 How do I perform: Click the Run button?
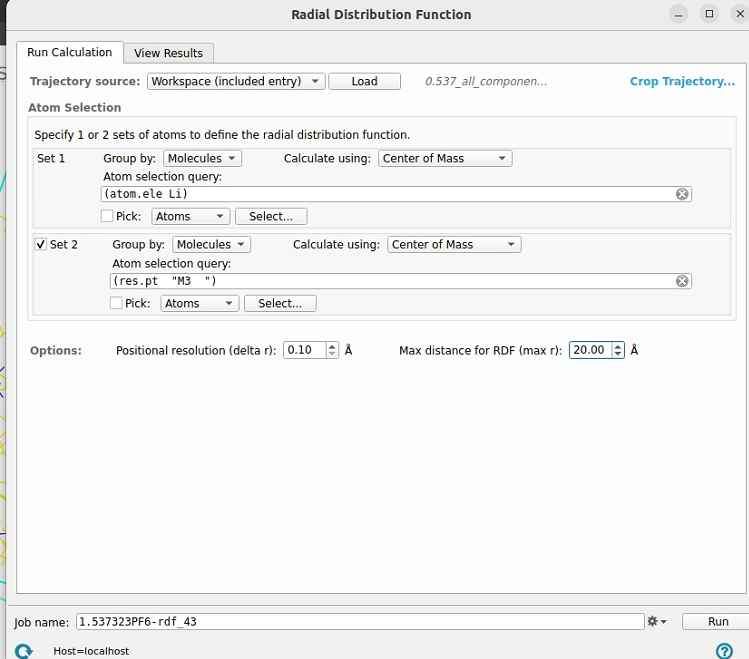(x=717, y=621)
